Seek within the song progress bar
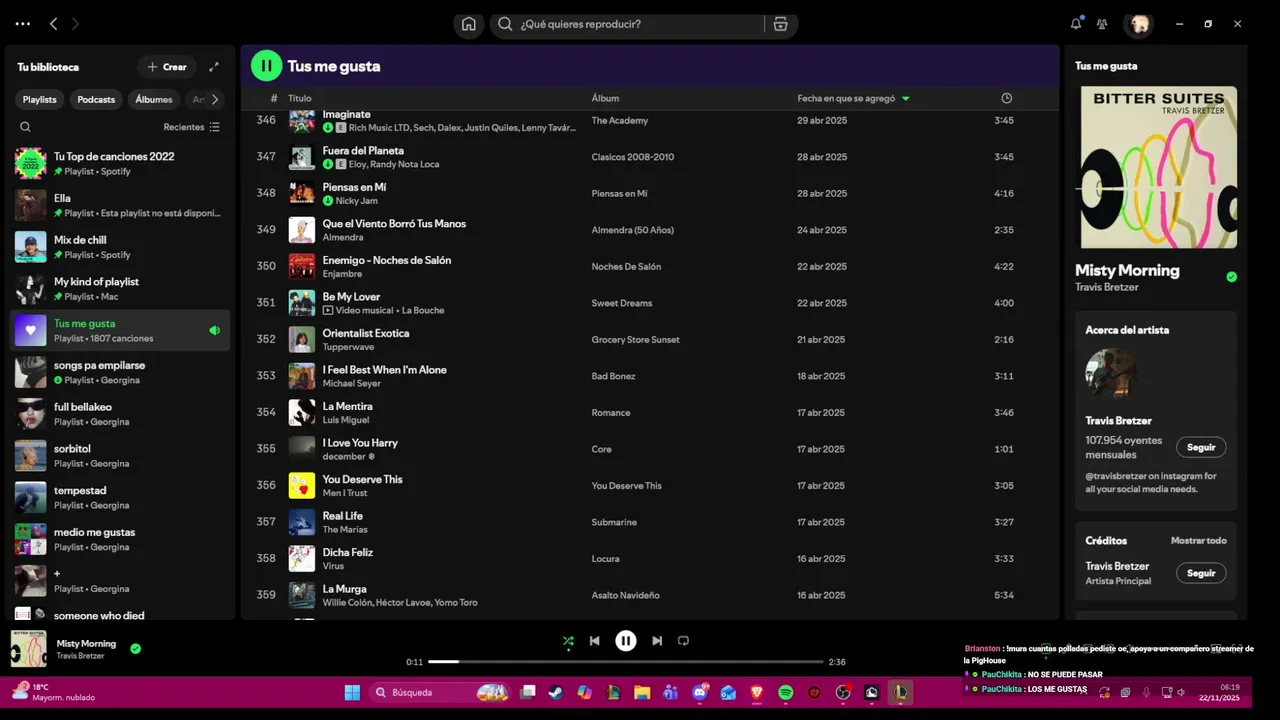The image size is (1280, 720). [x=626, y=662]
